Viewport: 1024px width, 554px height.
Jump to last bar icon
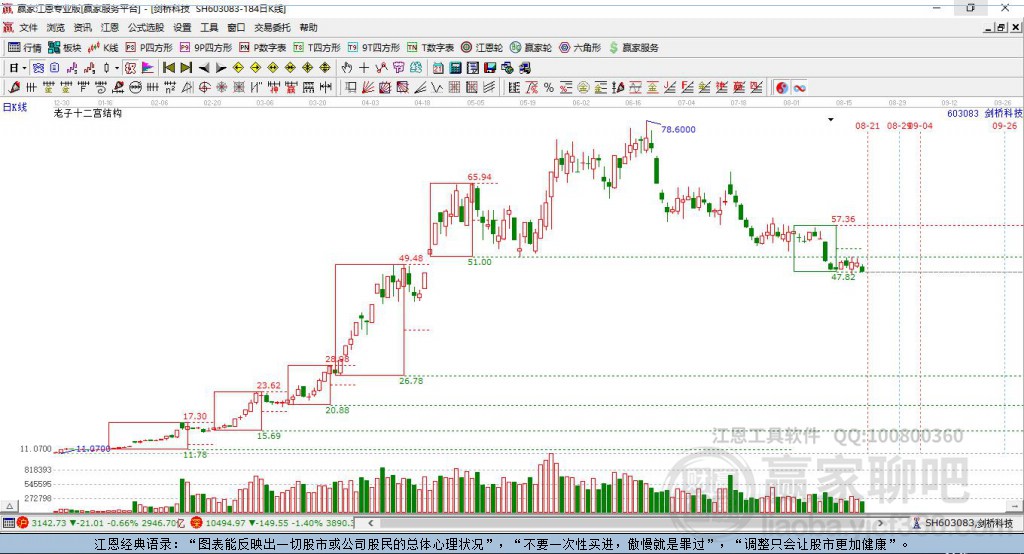(186, 68)
